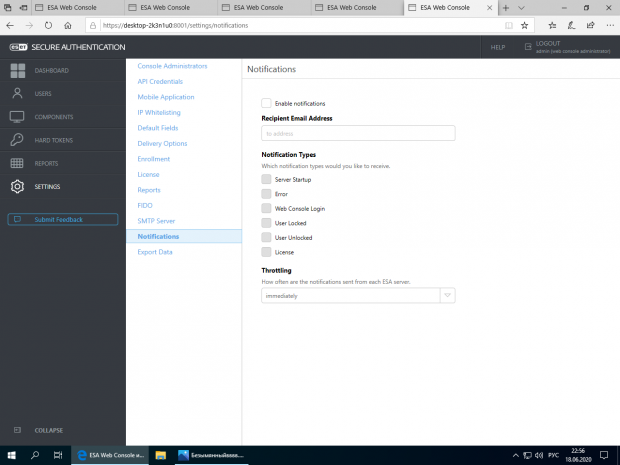This screenshot has width=620, height=465.
Task: Click the share page icon
Action: 590,26
